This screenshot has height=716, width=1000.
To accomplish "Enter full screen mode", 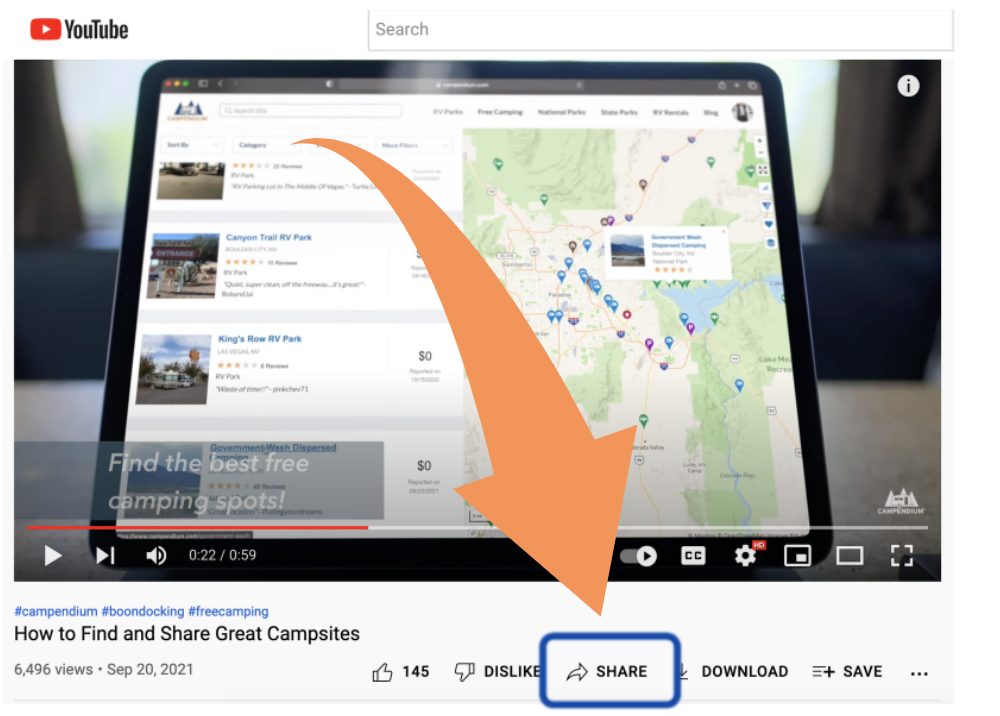I will tap(902, 556).
